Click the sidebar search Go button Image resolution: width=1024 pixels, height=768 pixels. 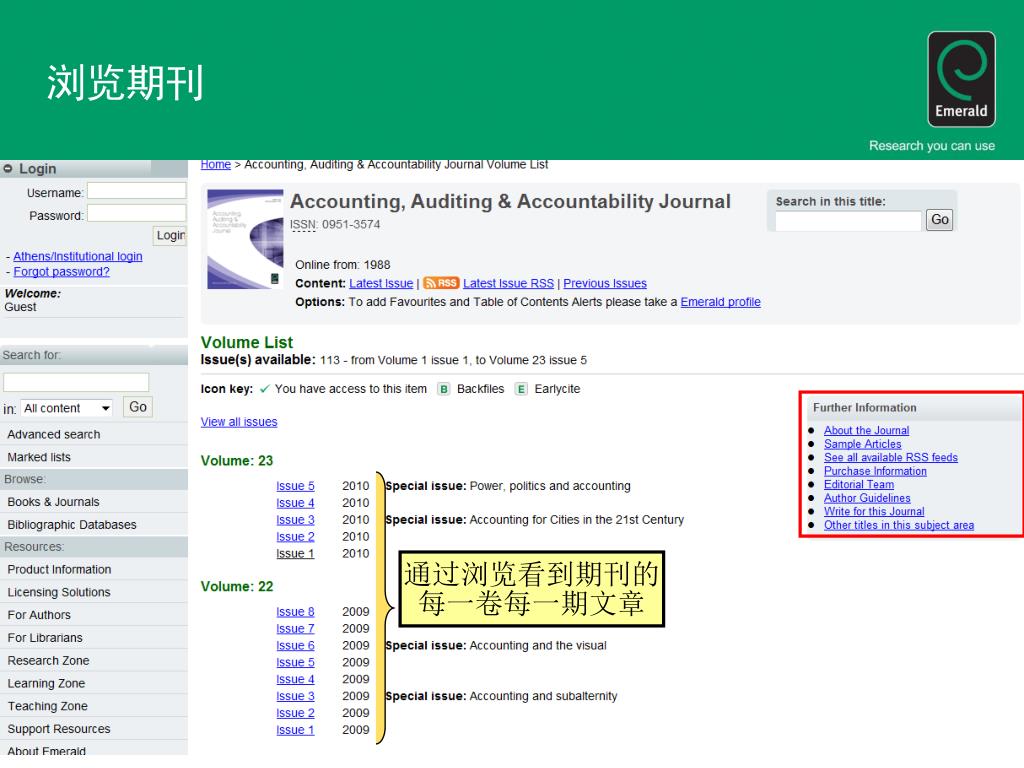(x=138, y=407)
